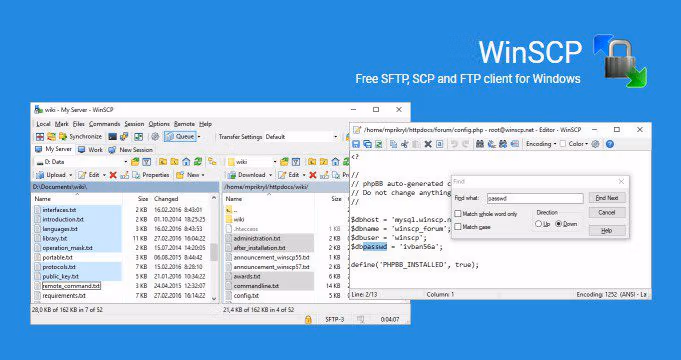The width and height of the screenshot is (681, 360).
Task: Switch to the Work session tab
Action: tap(91, 149)
